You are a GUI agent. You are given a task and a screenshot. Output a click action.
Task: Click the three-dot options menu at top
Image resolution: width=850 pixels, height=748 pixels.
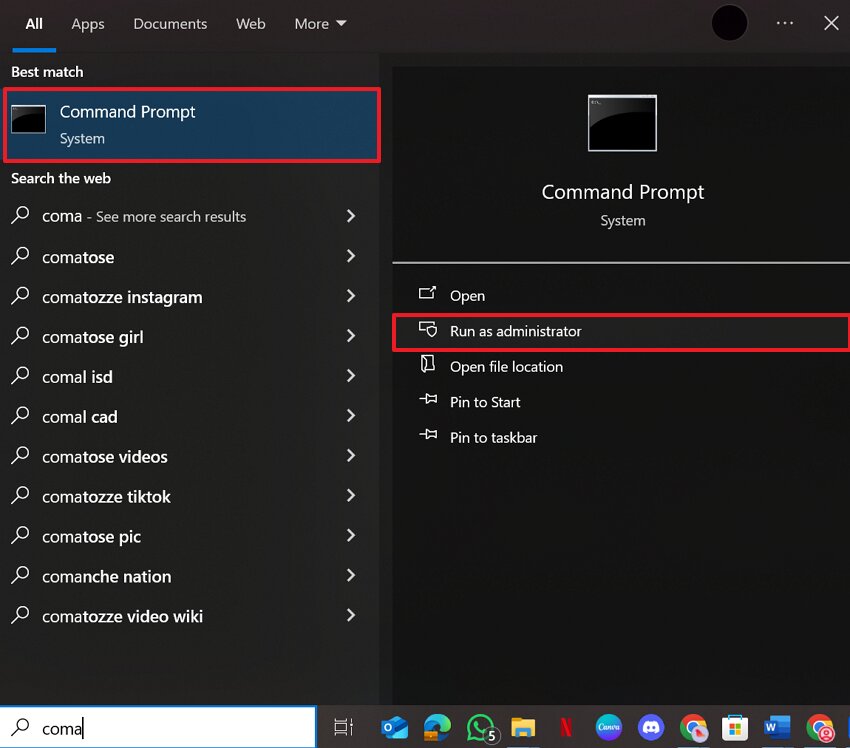[x=785, y=23]
